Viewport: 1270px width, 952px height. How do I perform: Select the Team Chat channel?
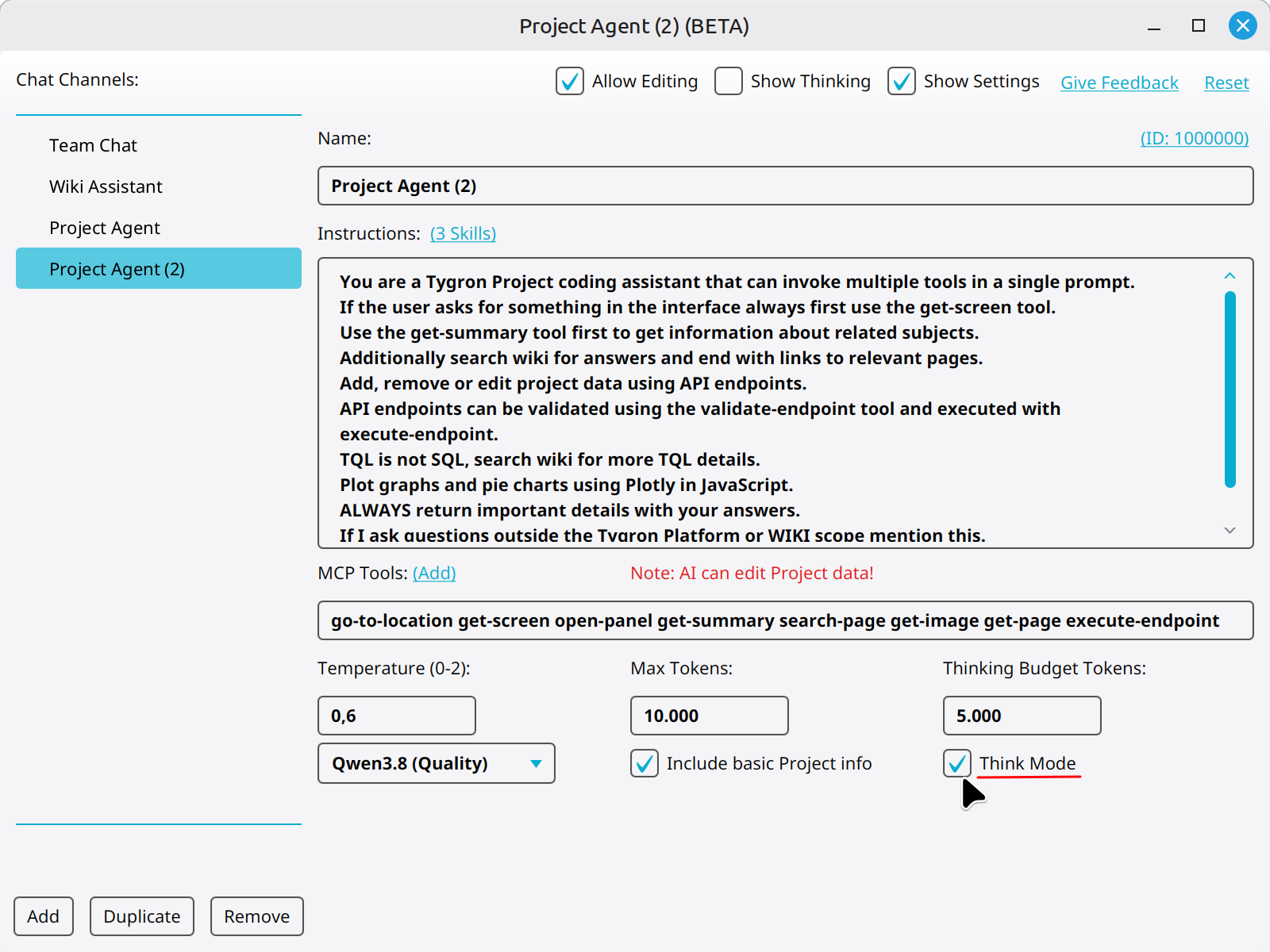pos(159,145)
